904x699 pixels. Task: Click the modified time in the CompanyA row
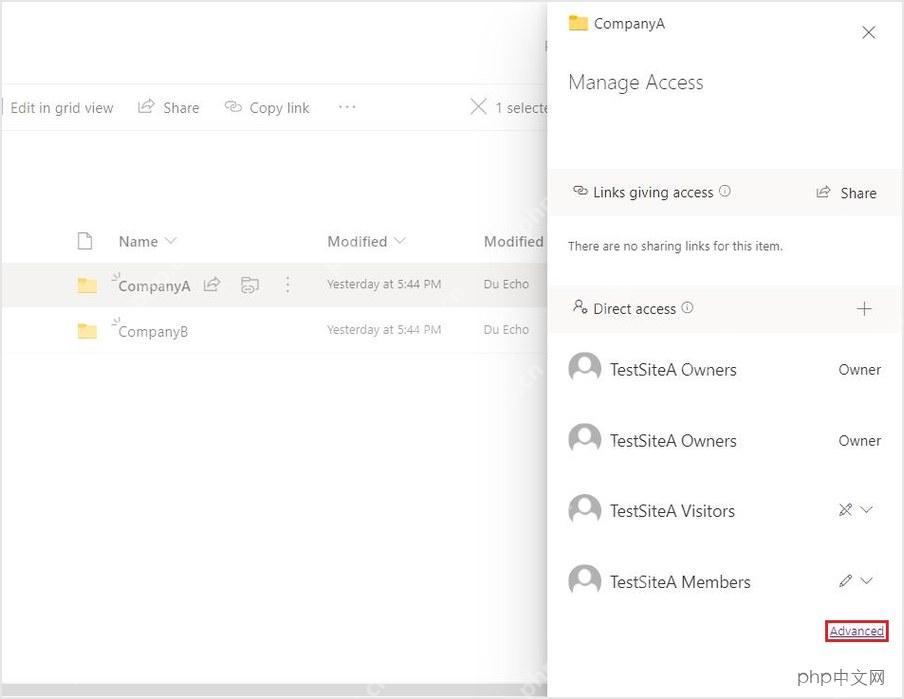point(384,284)
